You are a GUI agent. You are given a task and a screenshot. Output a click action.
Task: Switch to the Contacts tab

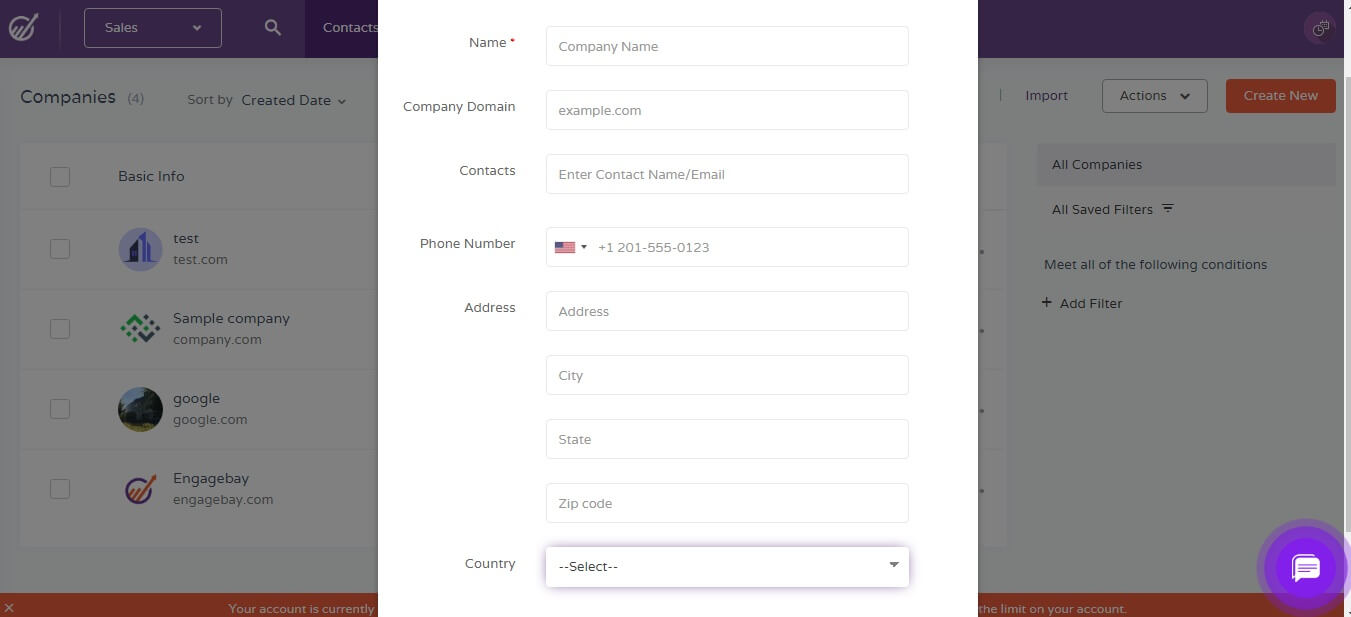coord(349,27)
